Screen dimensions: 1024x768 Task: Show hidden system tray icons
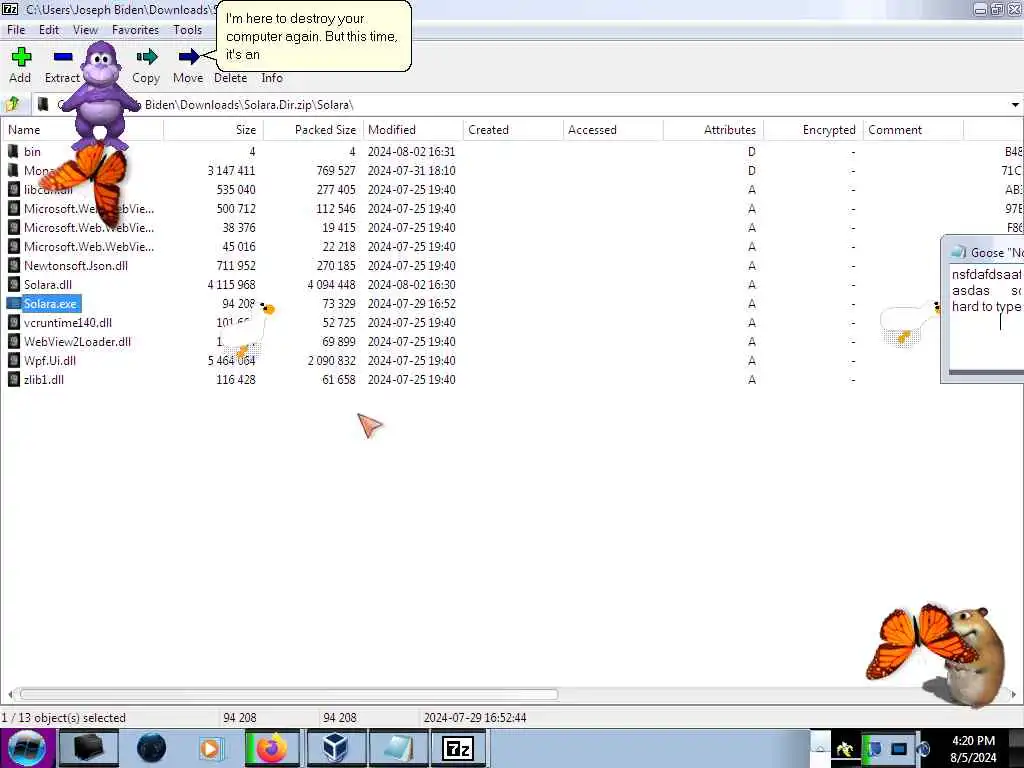(x=820, y=748)
